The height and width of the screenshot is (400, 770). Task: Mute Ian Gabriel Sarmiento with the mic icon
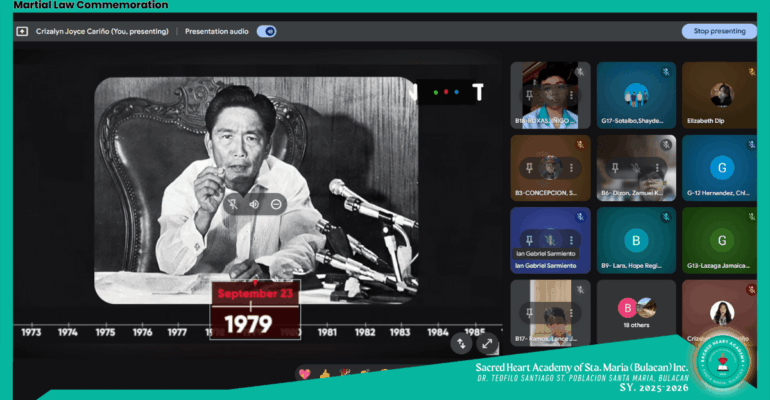[550, 240]
